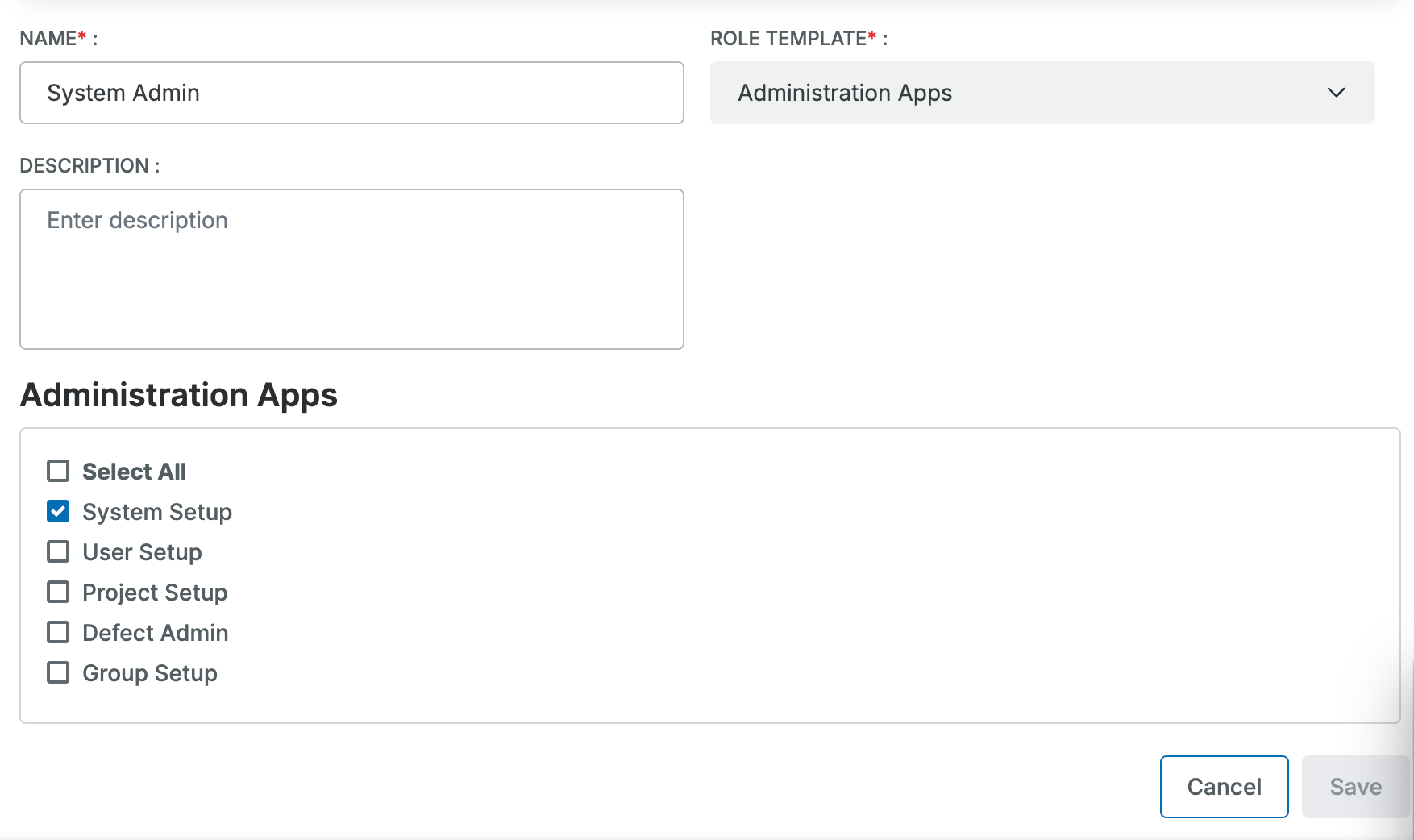Viewport: 1414px width, 840px height.
Task: Select the System Admin name text
Action: pos(123,92)
